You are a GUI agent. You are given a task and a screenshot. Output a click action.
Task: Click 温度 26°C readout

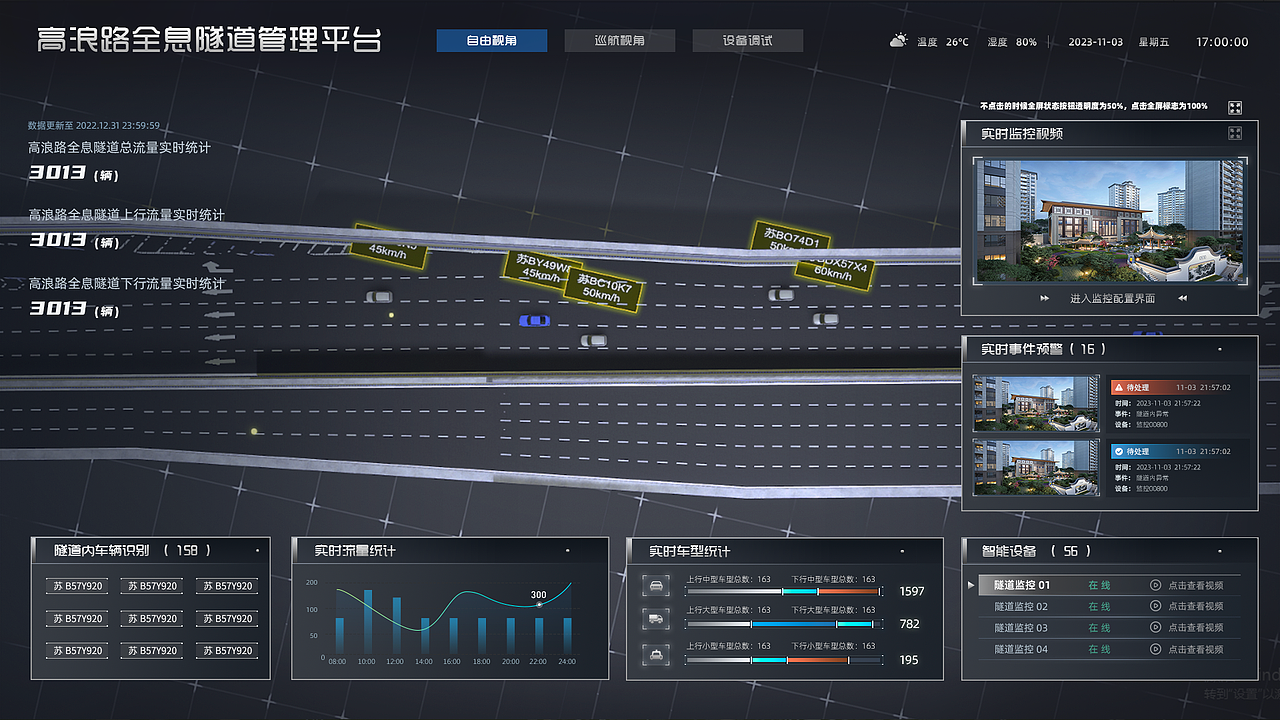point(942,42)
